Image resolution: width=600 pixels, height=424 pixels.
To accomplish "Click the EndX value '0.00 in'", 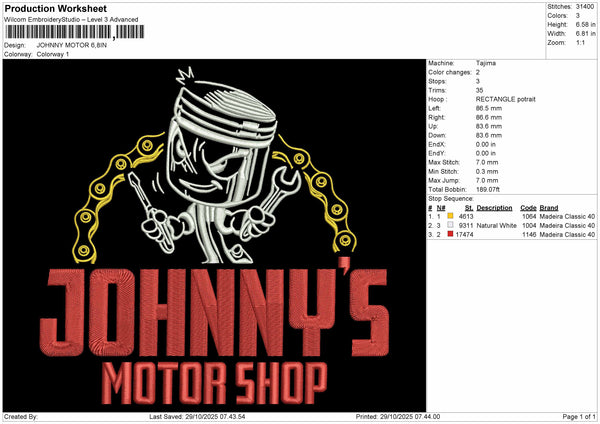I will point(486,144).
